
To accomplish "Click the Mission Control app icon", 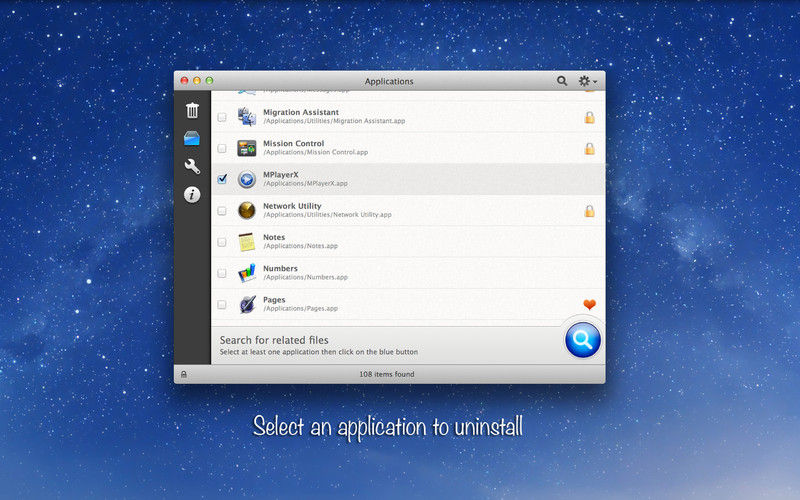I will 247,148.
